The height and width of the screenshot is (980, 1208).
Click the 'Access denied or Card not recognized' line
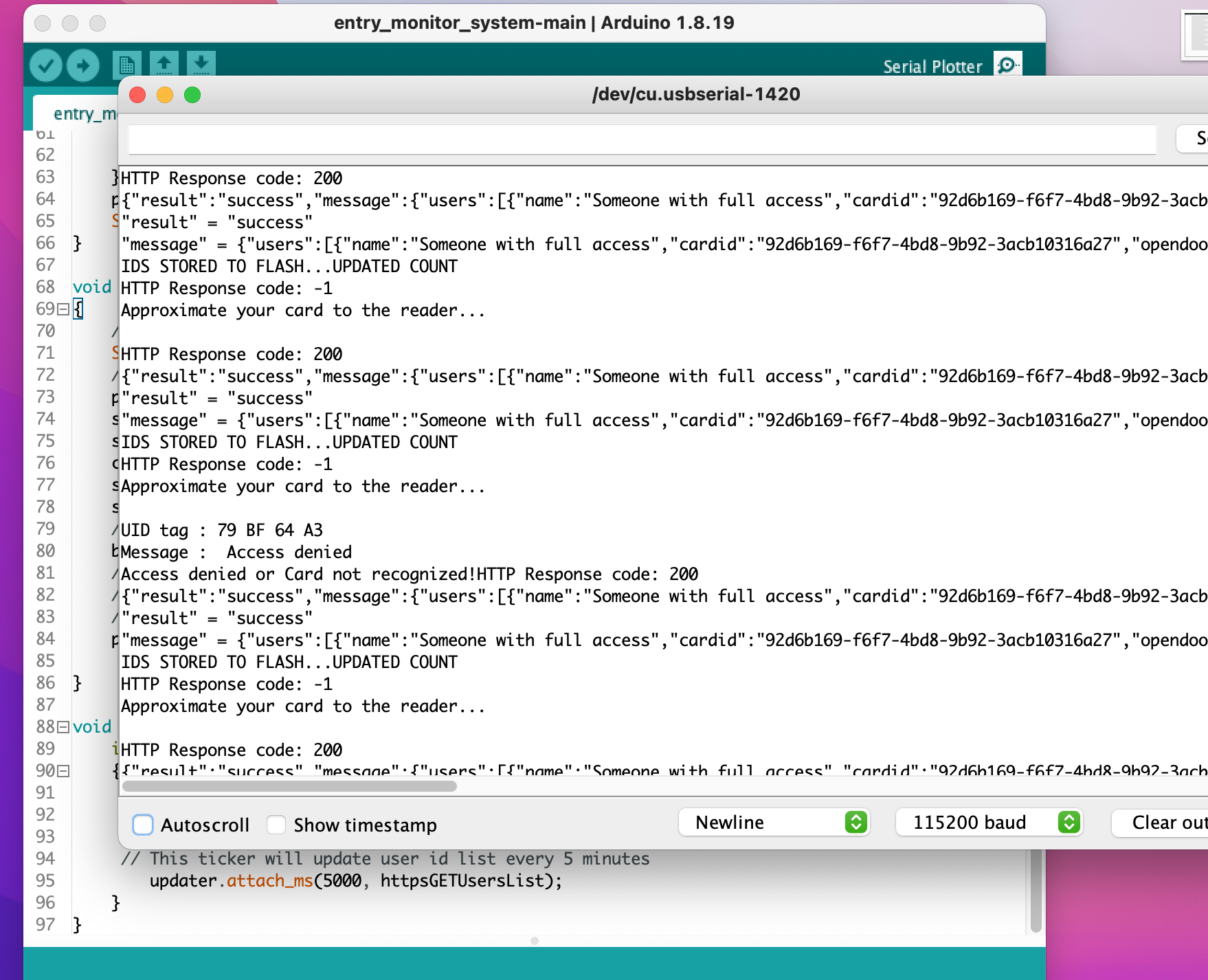[298, 574]
